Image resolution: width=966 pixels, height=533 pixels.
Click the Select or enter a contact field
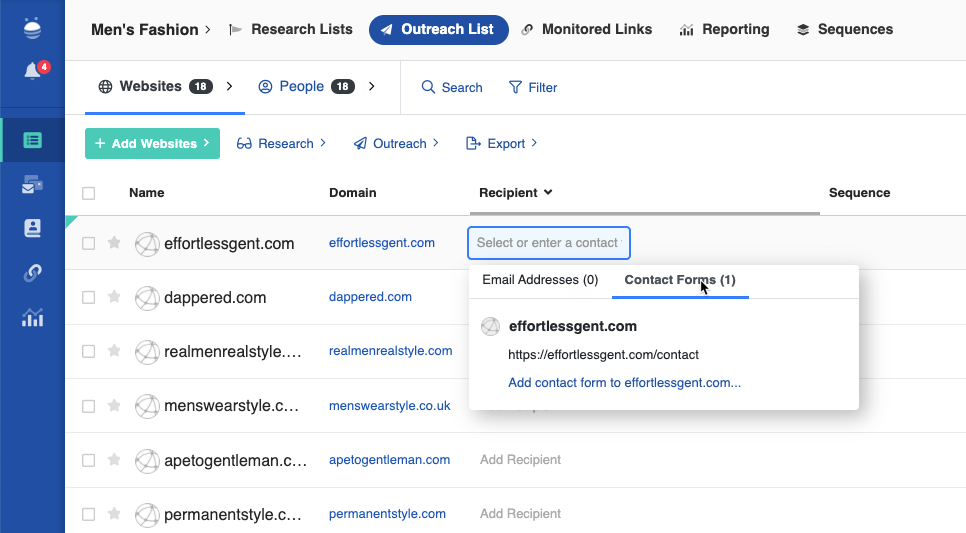[x=548, y=243]
